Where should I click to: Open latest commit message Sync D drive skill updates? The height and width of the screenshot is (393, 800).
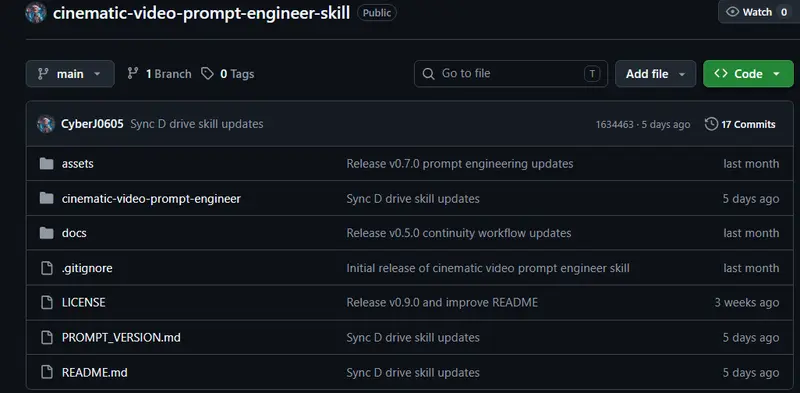(x=197, y=124)
